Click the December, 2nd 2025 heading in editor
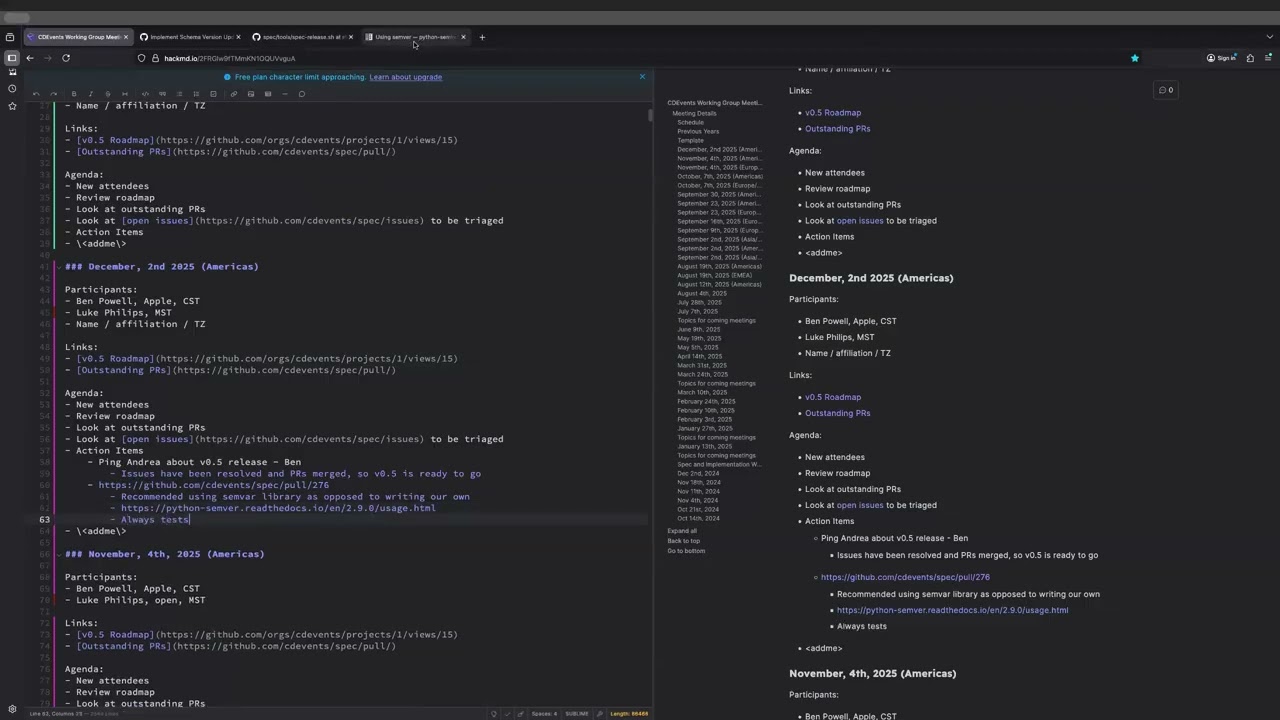Screen dimensions: 1280x720 pyautogui.click(x=162, y=267)
